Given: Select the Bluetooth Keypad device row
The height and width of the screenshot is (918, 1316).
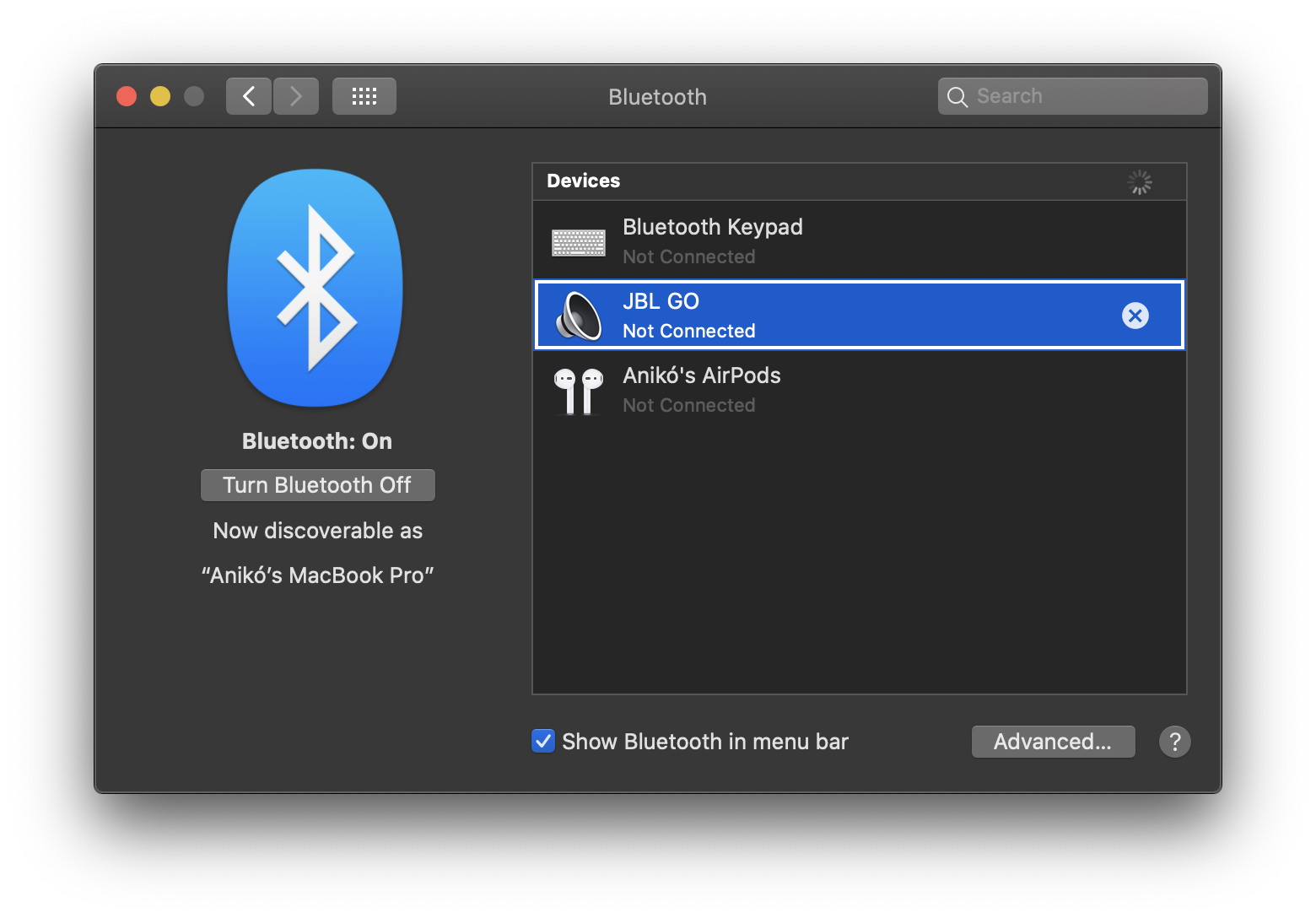Looking at the screenshot, I should 860,240.
